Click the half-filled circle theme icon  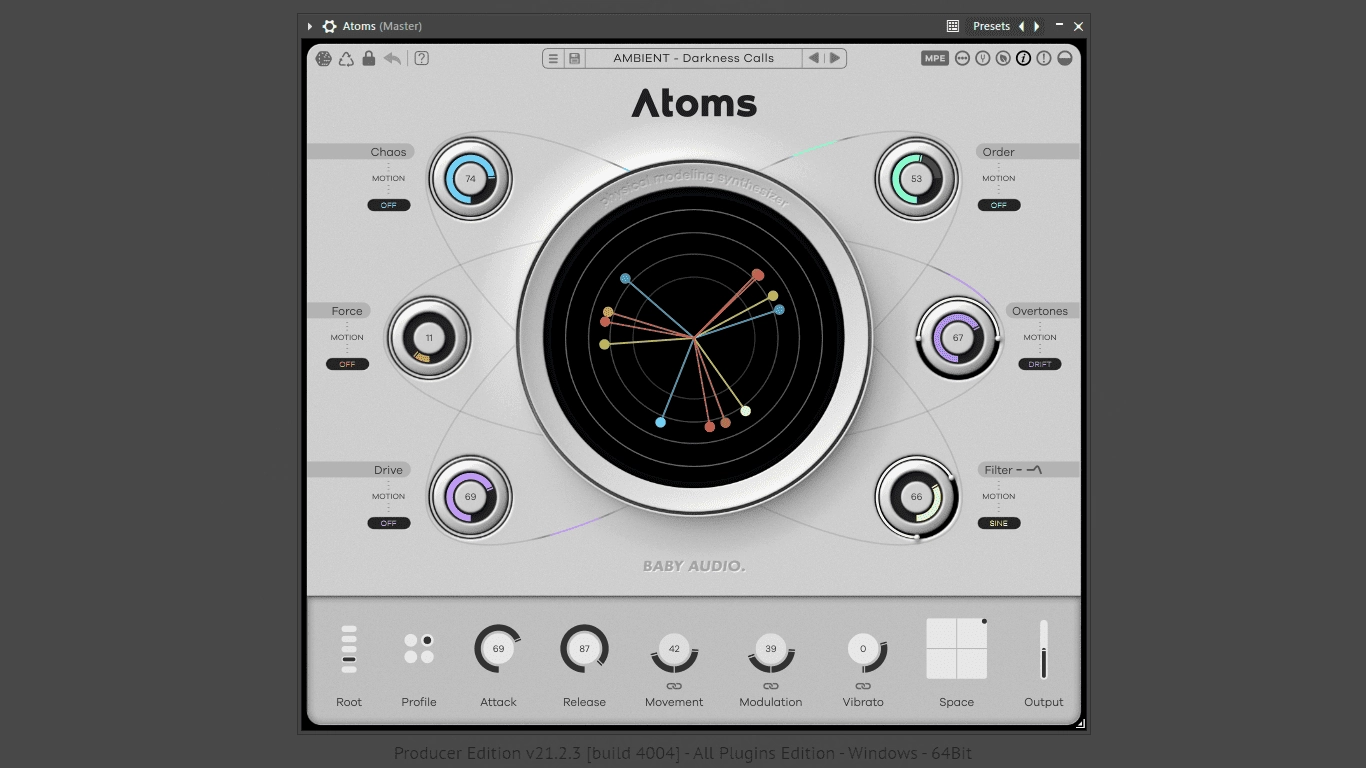[1065, 58]
